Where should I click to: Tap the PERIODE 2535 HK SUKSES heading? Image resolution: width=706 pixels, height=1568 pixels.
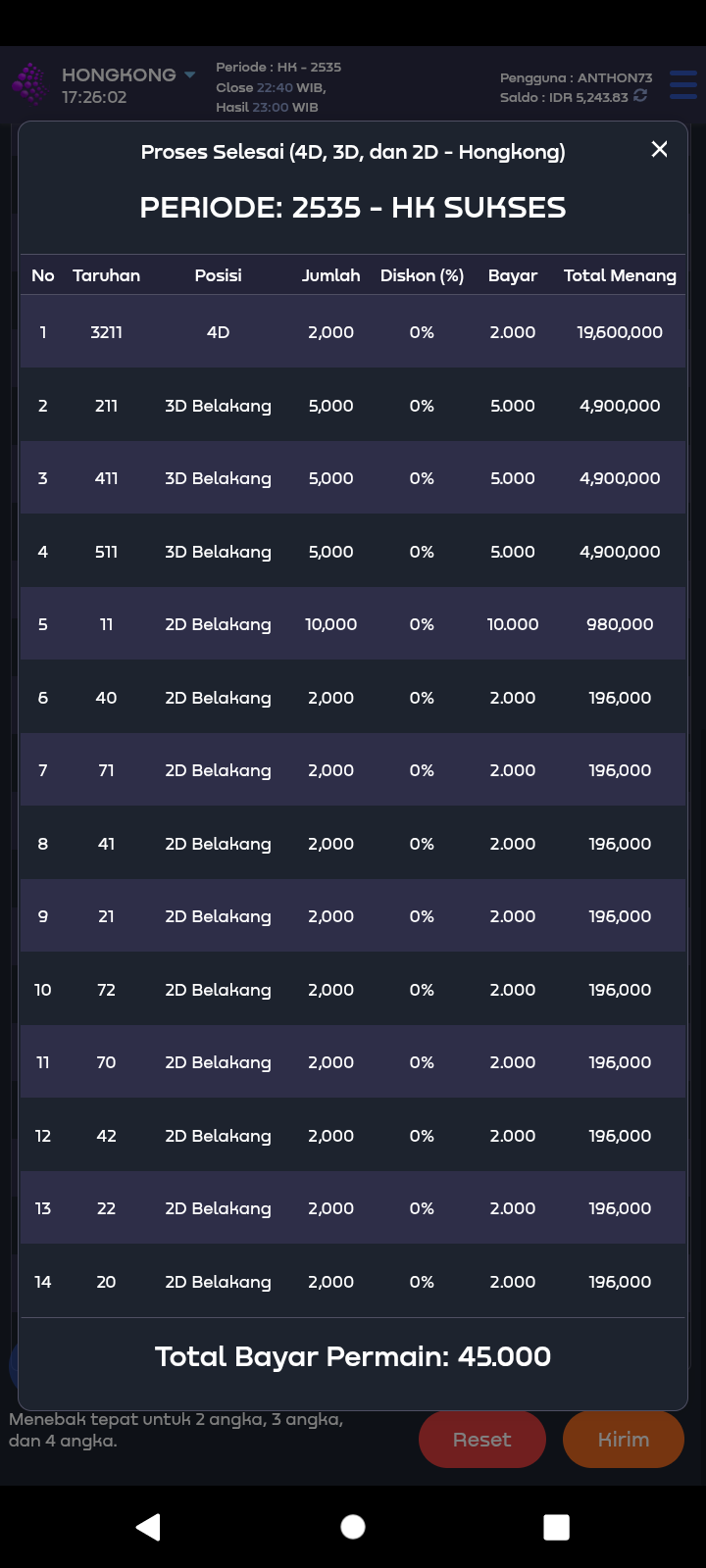[x=353, y=208]
